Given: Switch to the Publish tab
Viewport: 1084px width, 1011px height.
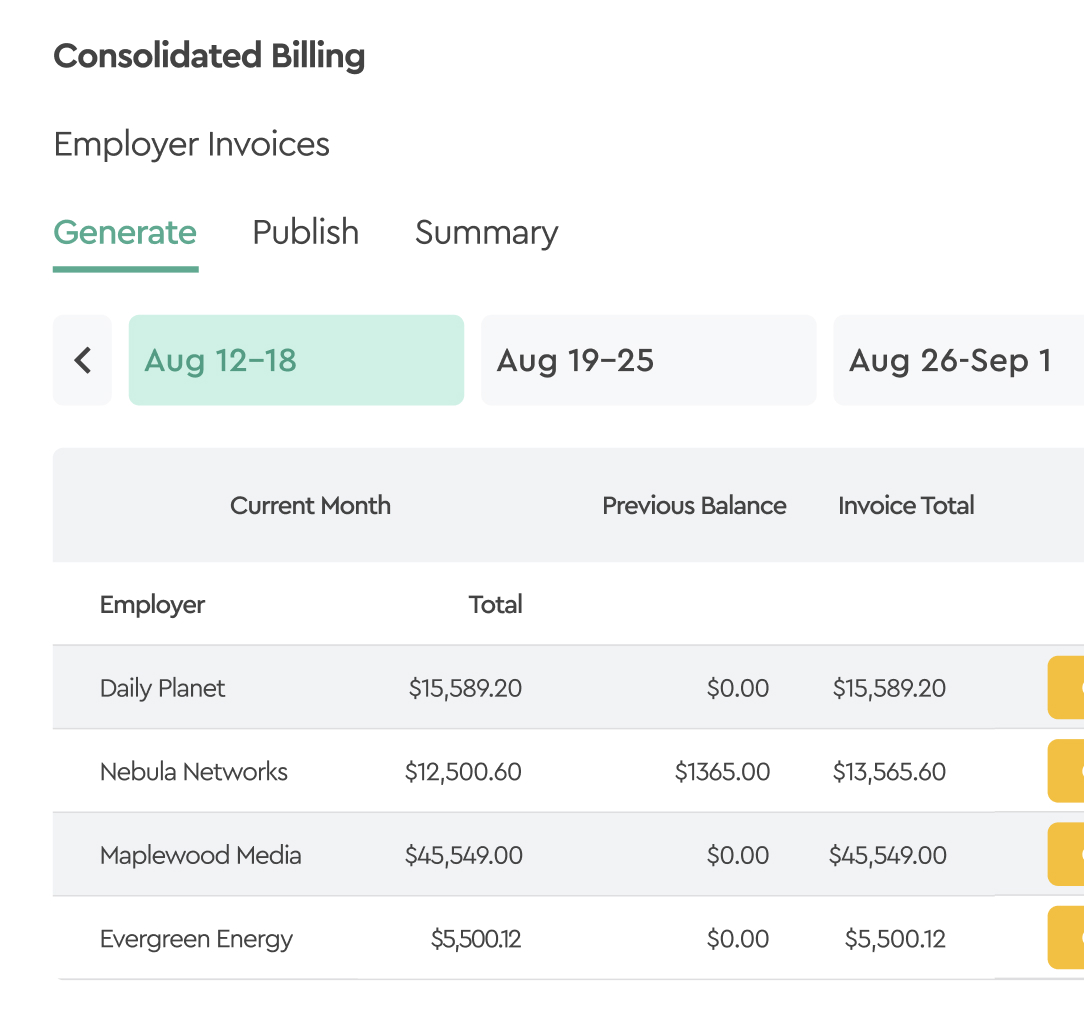Looking at the screenshot, I should pos(305,232).
